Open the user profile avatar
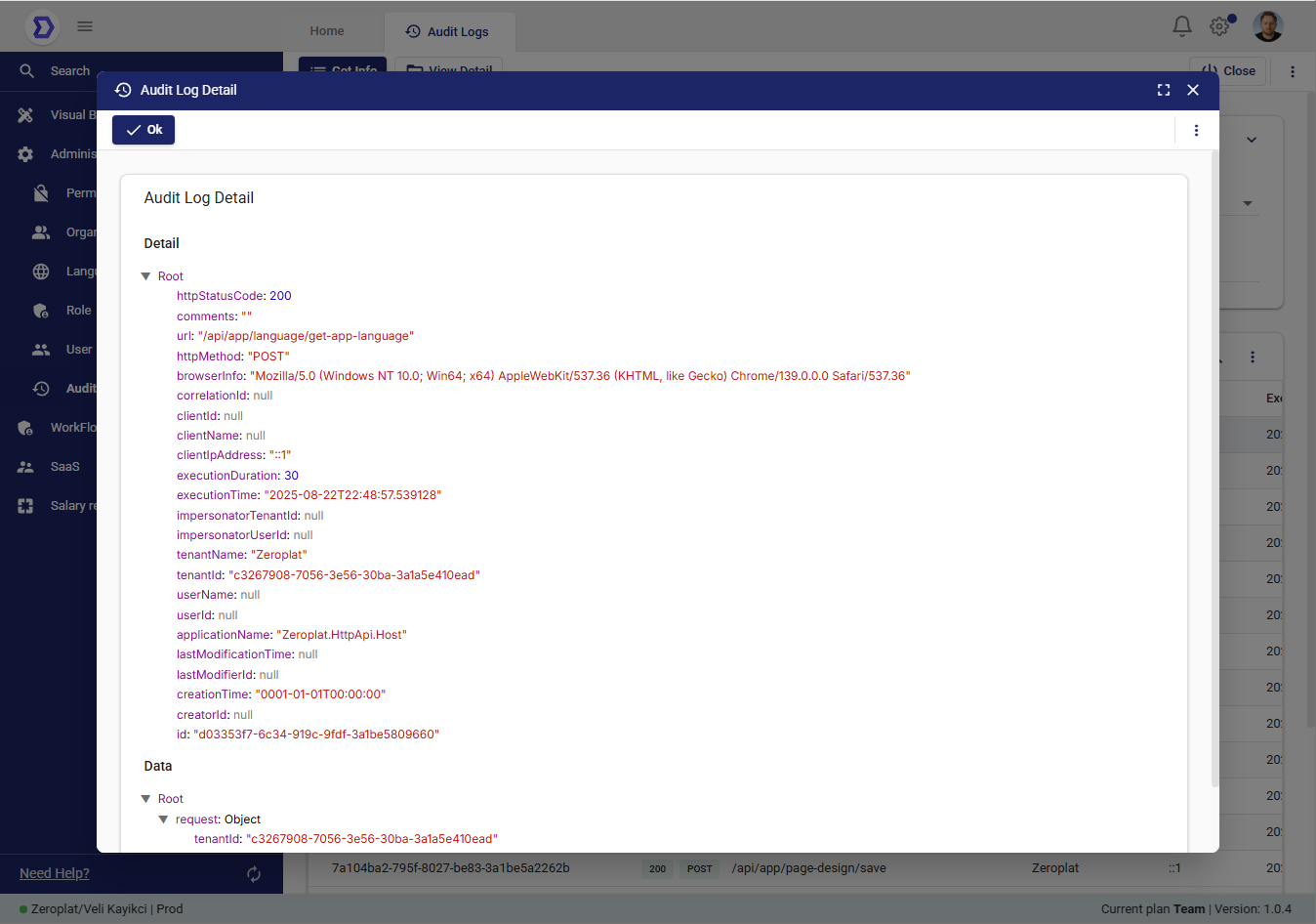 (1267, 26)
